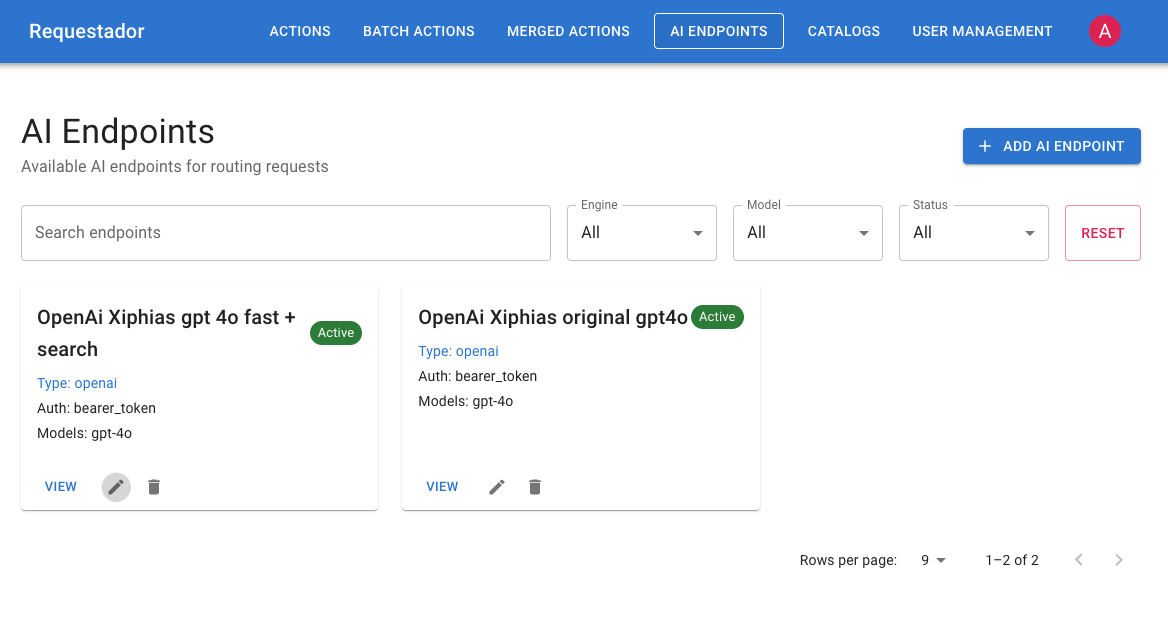Go to User Management

click(982, 31)
